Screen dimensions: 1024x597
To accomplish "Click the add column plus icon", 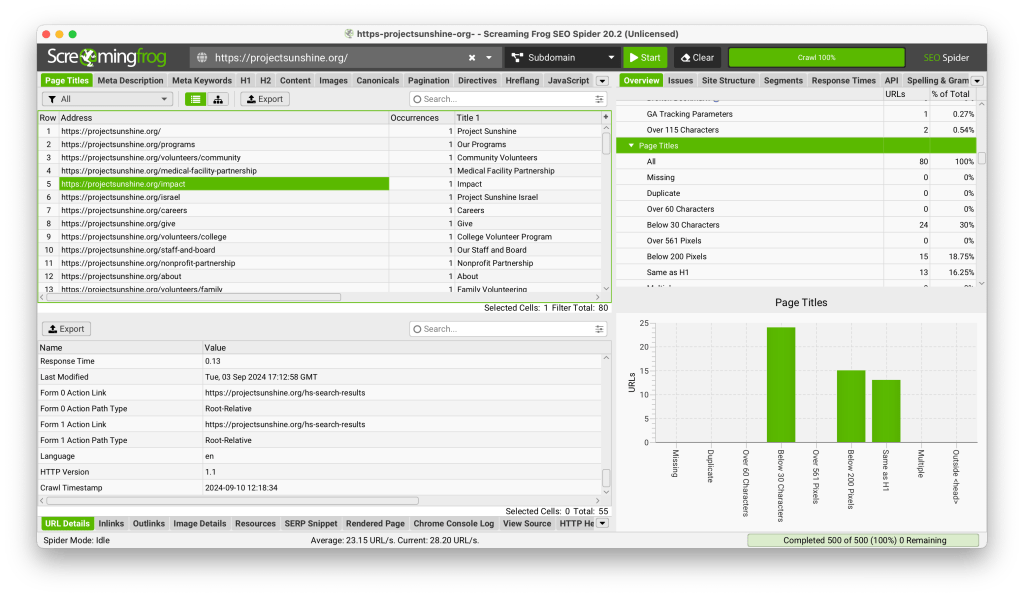I will pos(605,118).
